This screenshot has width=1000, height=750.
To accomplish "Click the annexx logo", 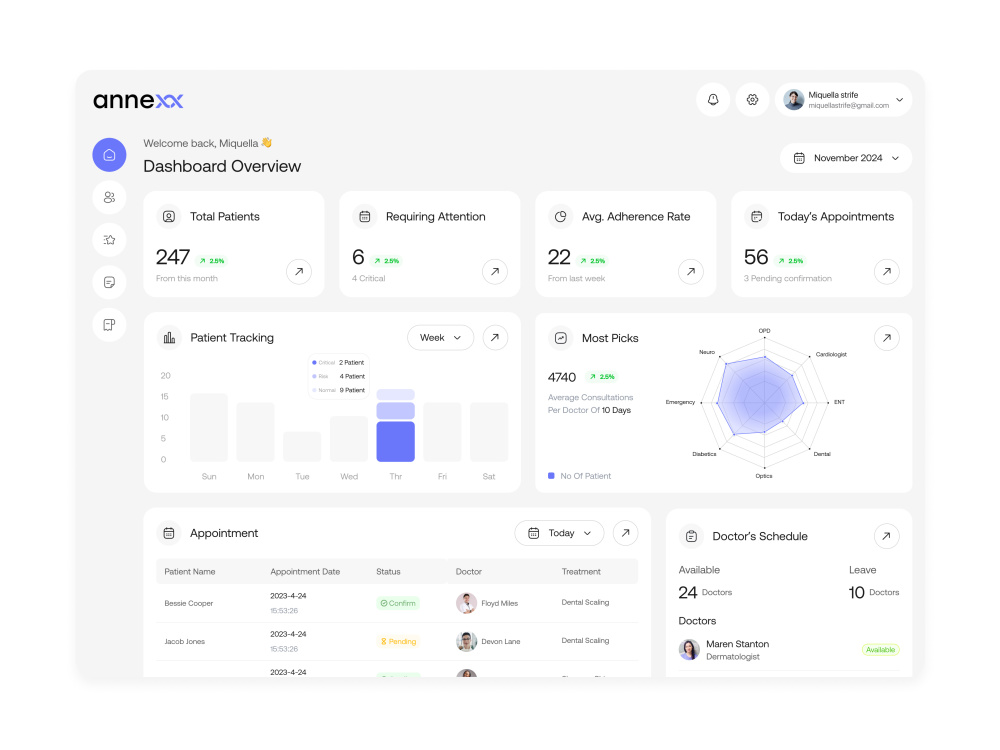I will 138,100.
